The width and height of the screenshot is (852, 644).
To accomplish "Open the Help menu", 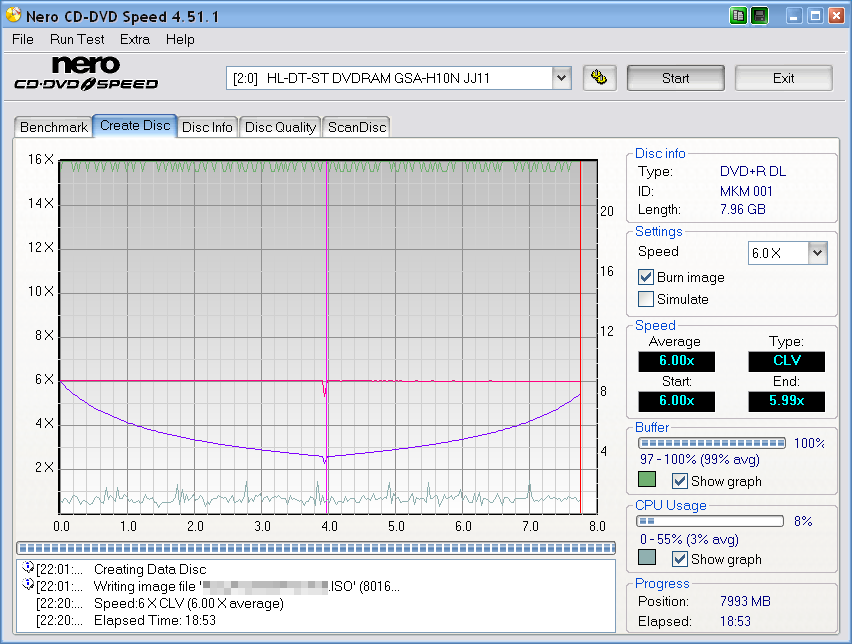I will pyautogui.click(x=180, y=40).
